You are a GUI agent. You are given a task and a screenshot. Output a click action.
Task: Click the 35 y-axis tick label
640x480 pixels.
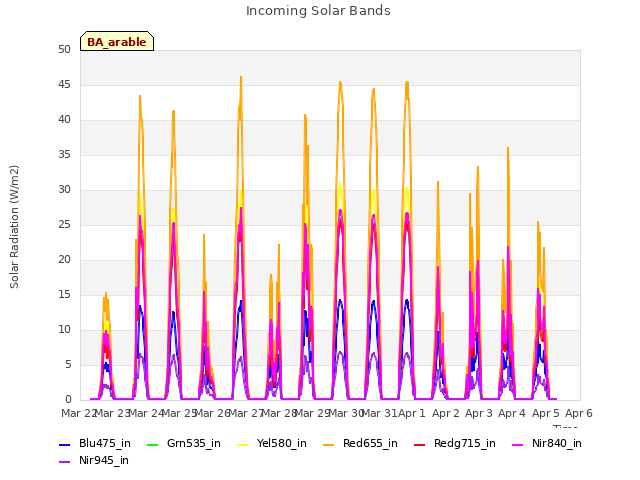coord(64,155)
